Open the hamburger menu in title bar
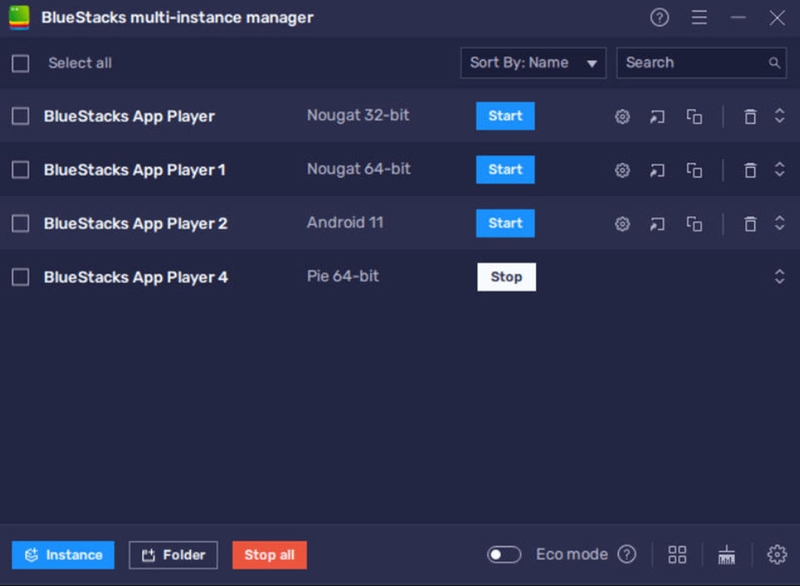This screenshot has width=800, height=586. (x=699, y=18)
